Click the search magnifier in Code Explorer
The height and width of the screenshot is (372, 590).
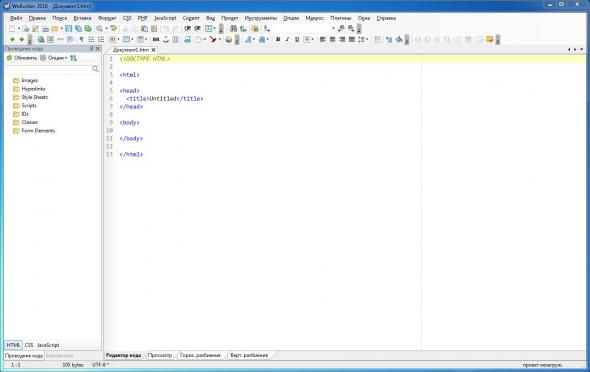tap(95, 68)
